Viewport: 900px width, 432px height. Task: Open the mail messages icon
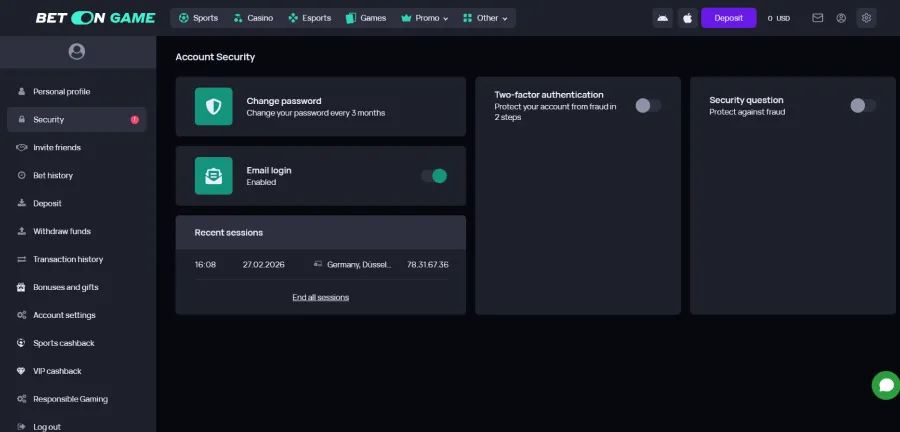point(818,18)
